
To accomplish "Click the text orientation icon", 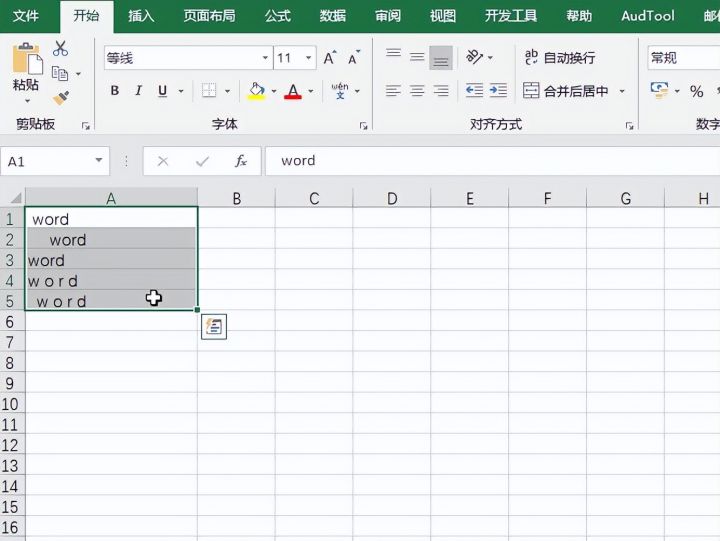I will click(x=474, y=57).
